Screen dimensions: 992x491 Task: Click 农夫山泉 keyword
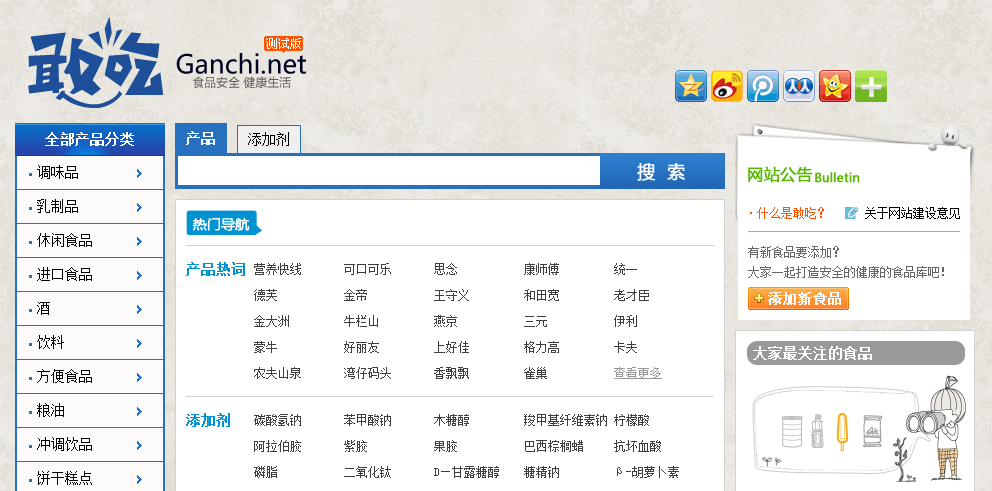click(x=278, y=373)
